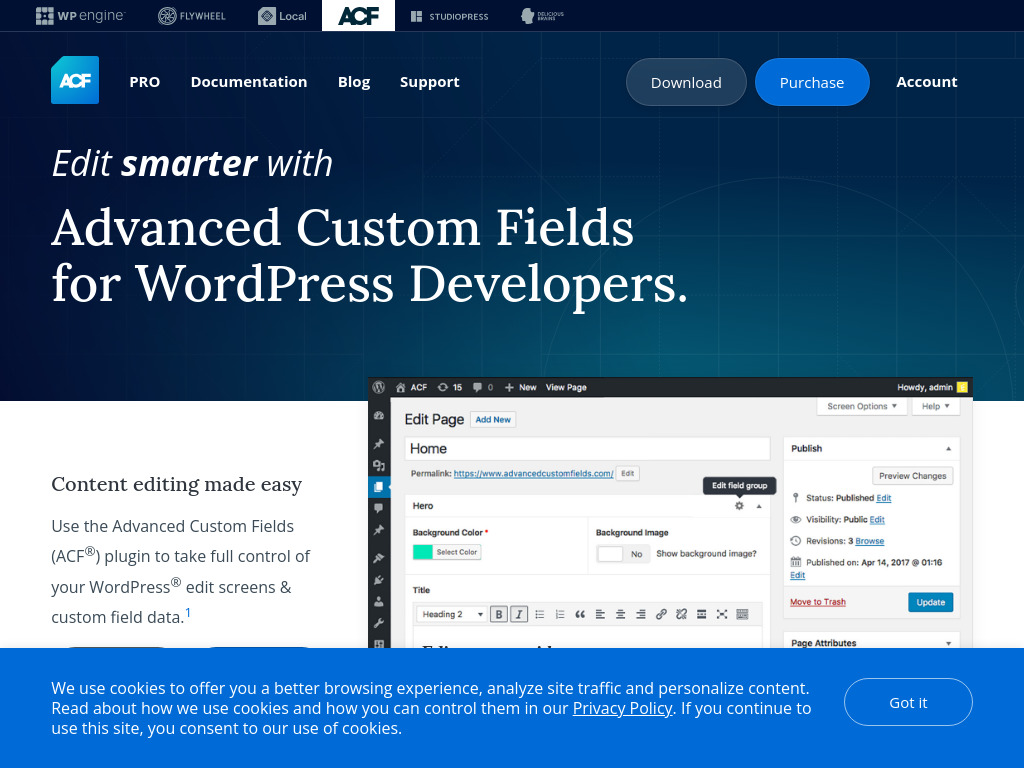Click Howdy, admin user menu
Image resolution: width=1024 pixels, height=768 pixels.
[x=932, y=387]
